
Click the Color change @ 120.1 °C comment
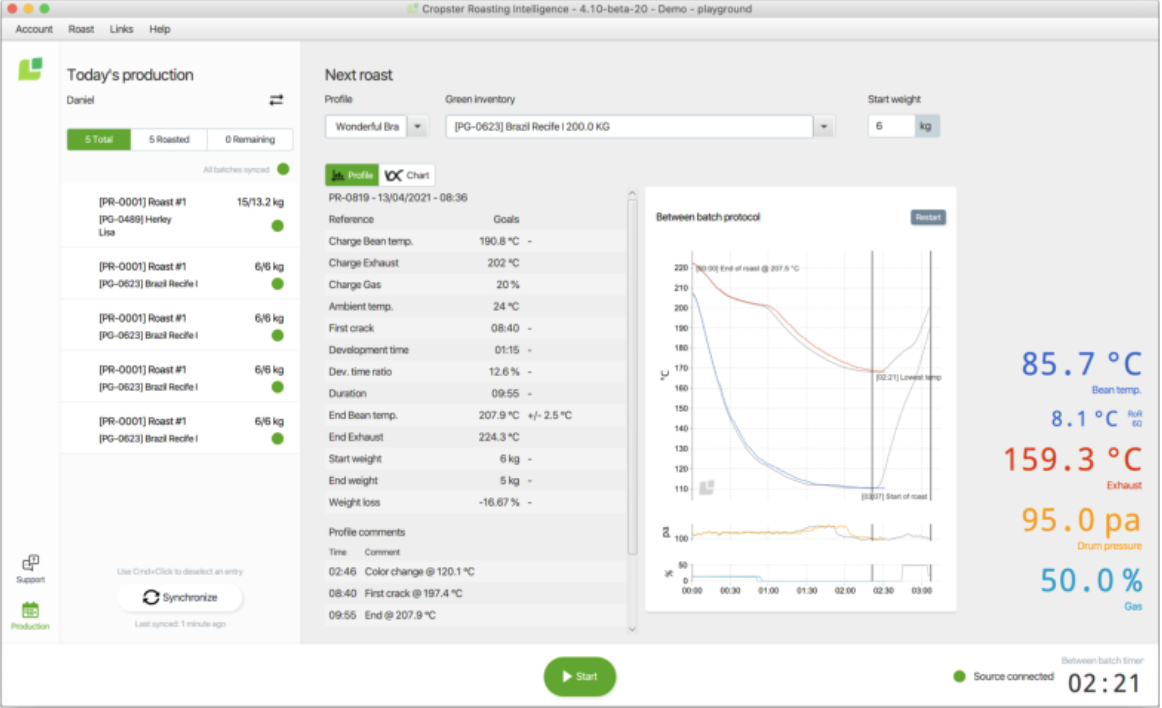pos(419,572)
